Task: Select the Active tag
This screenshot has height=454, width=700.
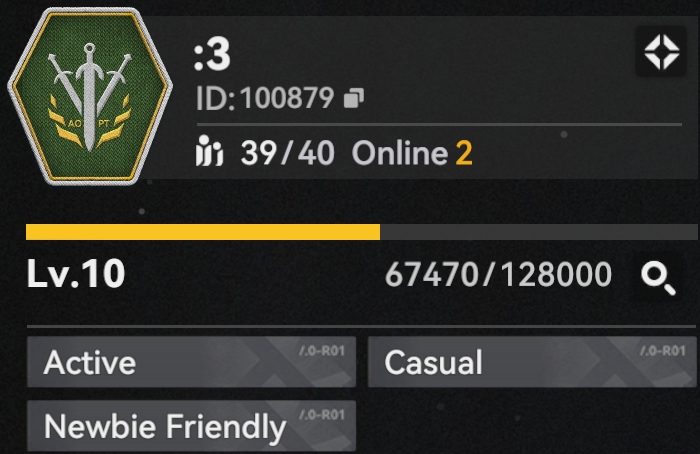Action: click(x=192, y=362)
